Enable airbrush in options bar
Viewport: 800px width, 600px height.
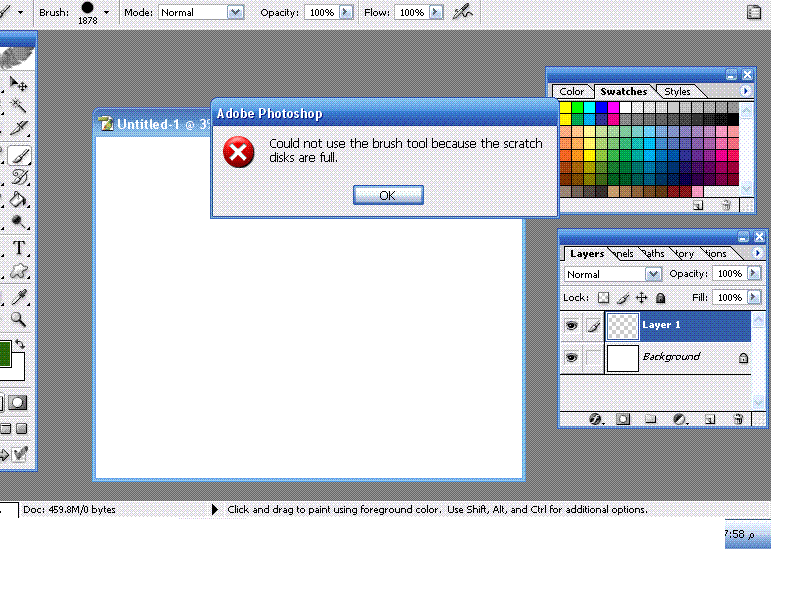[463, 12]
